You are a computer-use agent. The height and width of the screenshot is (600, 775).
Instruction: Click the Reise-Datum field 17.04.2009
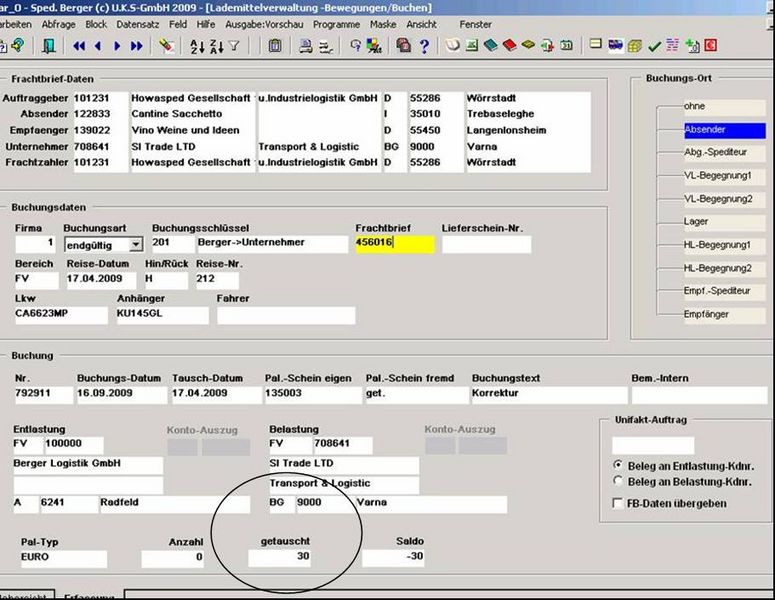tap(101, 280)
